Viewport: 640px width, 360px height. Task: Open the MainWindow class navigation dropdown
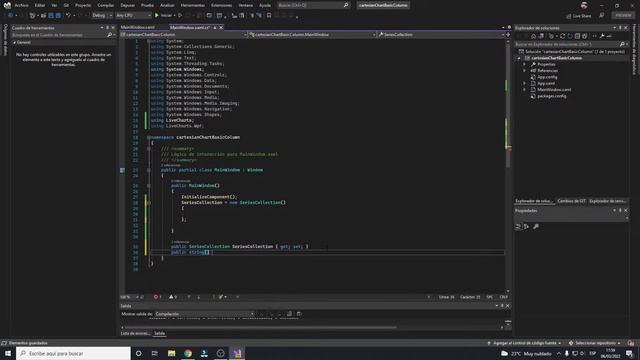[312, 35]
